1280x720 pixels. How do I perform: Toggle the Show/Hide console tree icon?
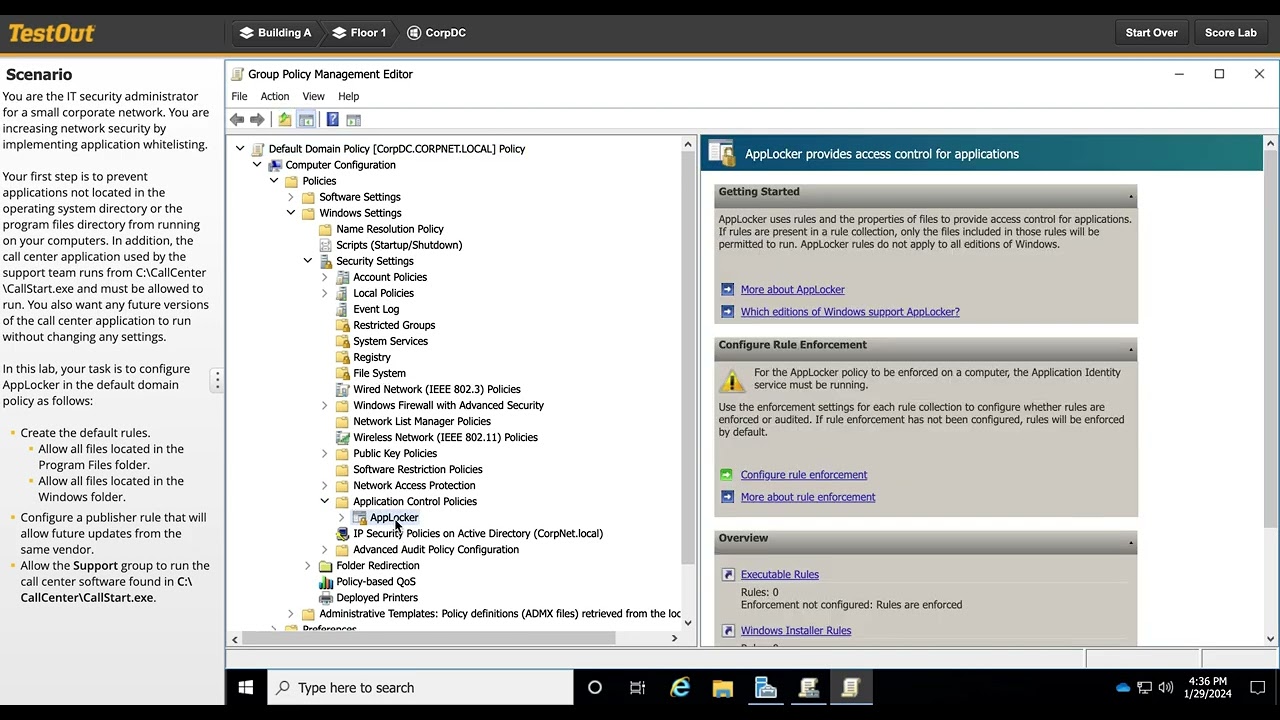pyautogui.click(x=306, y=120)
